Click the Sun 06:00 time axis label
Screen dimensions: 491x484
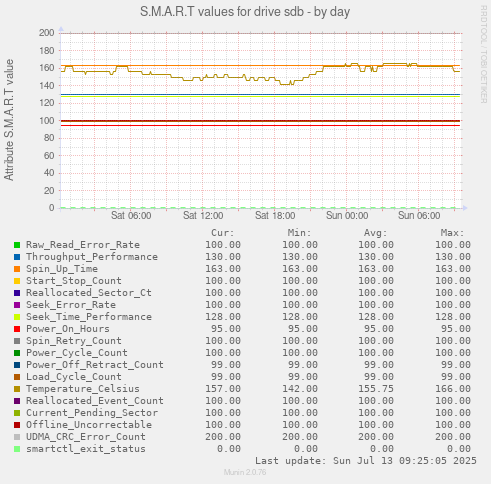tap(419, 216)
